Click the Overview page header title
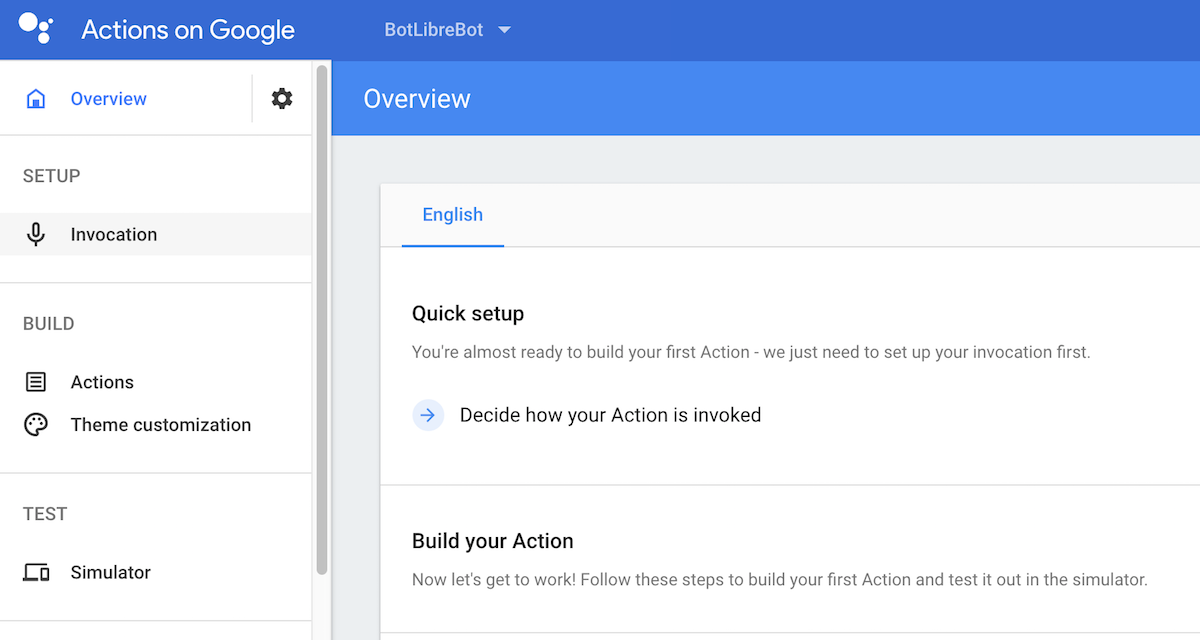Screen dimensions: 1200x640 point(417,99)
